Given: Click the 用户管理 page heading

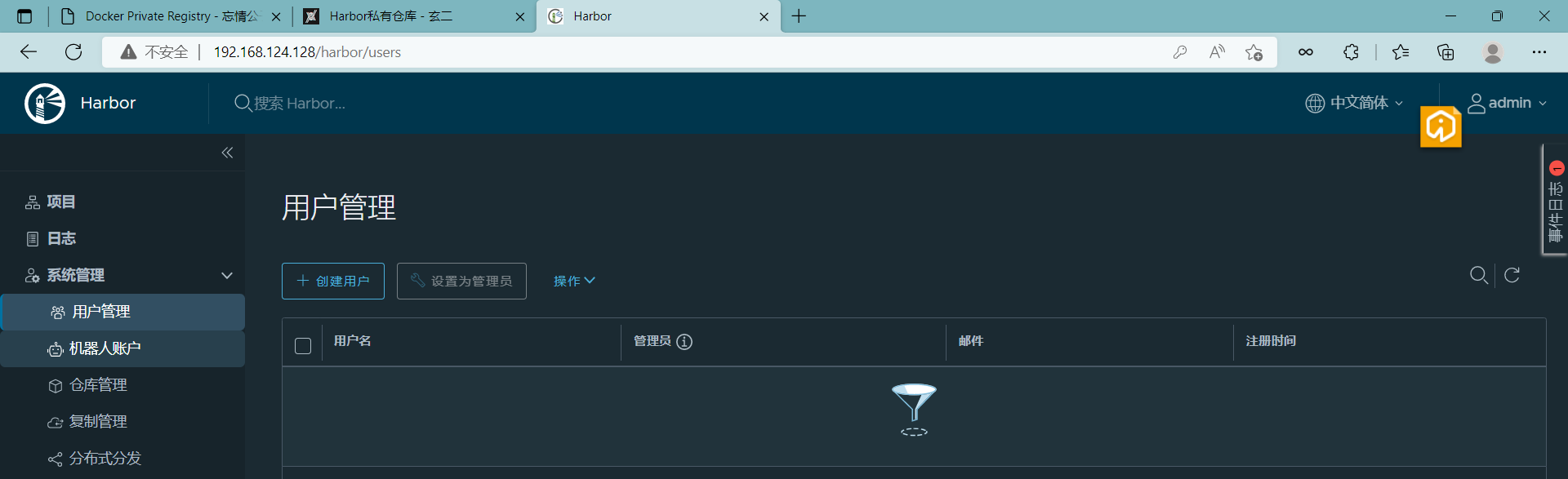Looking at the screenshot, I should tap(339, 207).
